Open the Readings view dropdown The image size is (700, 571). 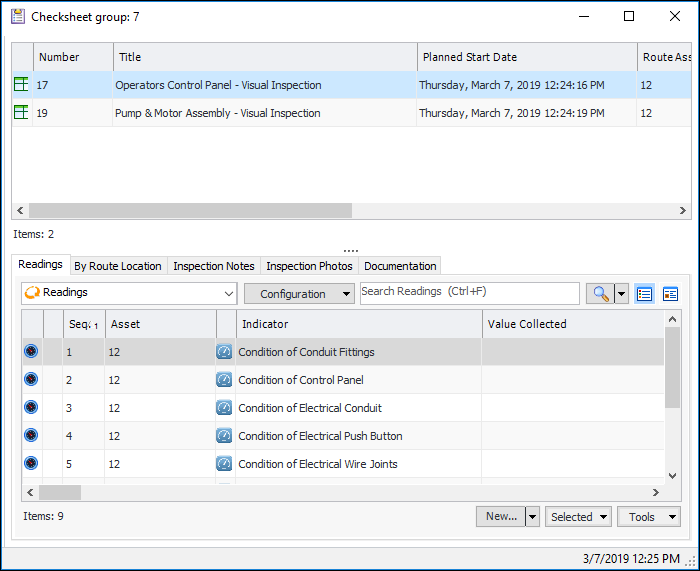coord(128,293)
